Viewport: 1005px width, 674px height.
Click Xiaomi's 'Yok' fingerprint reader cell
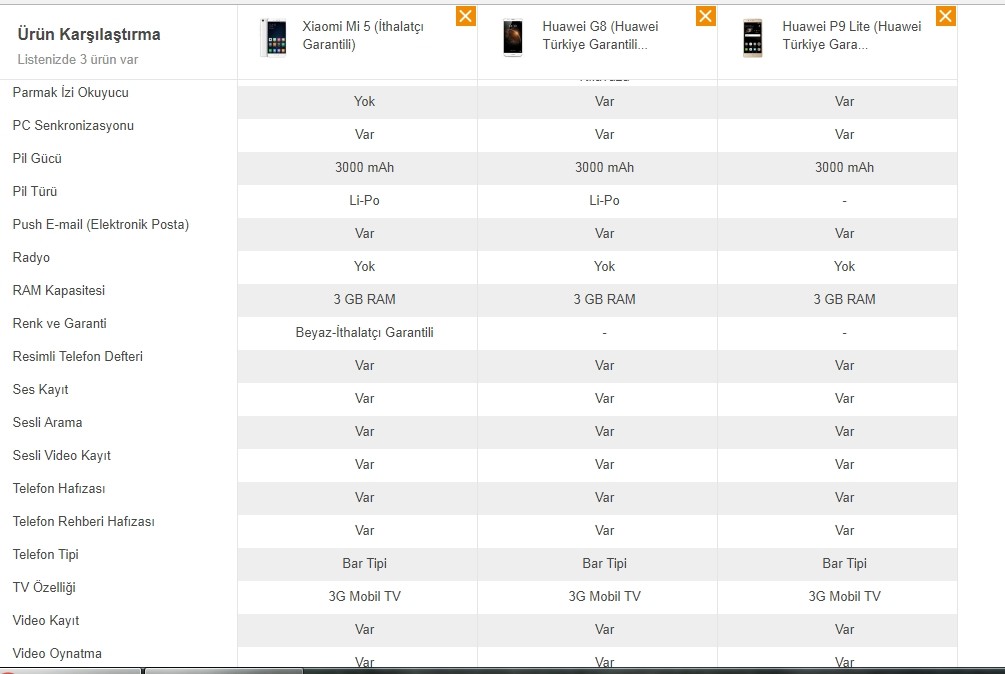click(364, 101)
